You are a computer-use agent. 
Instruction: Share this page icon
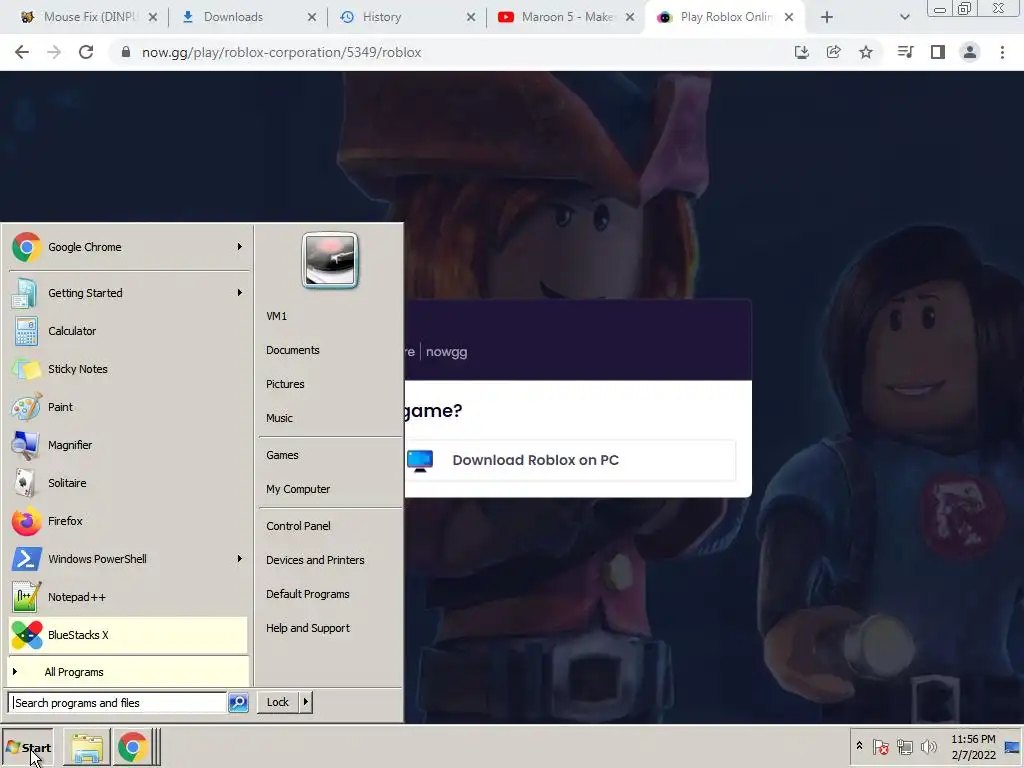tap(833, 52)
